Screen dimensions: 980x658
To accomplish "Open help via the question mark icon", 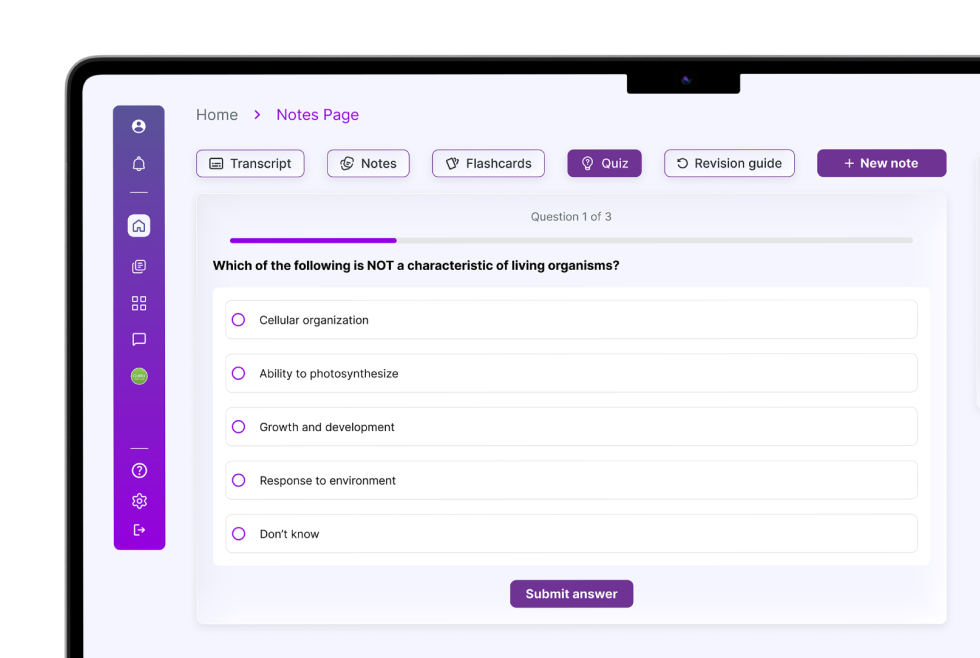I will [139, 471].
